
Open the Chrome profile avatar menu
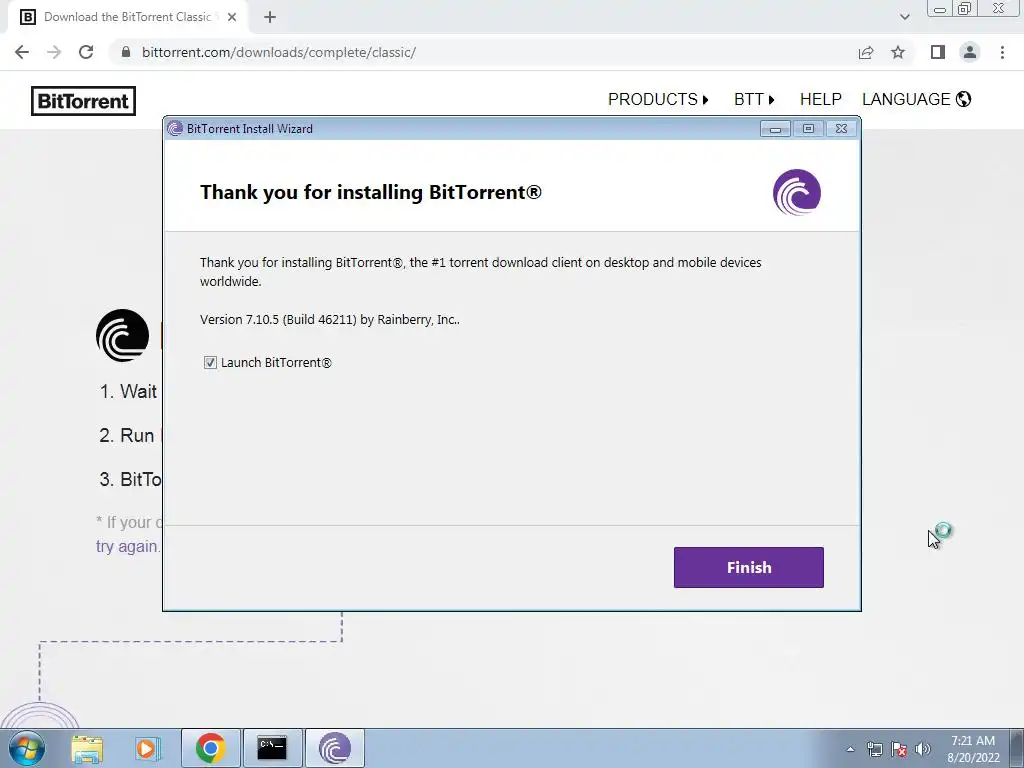[970, 52]
